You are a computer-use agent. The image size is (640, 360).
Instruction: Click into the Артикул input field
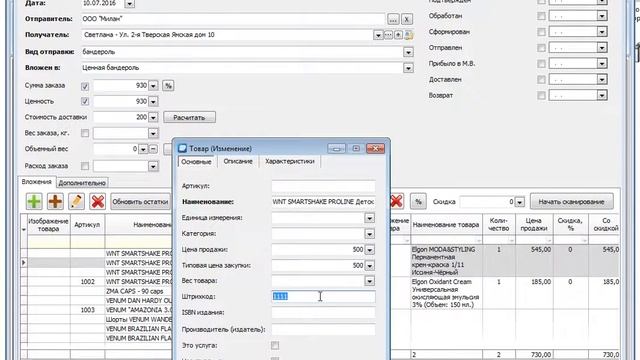coord(323,186)
